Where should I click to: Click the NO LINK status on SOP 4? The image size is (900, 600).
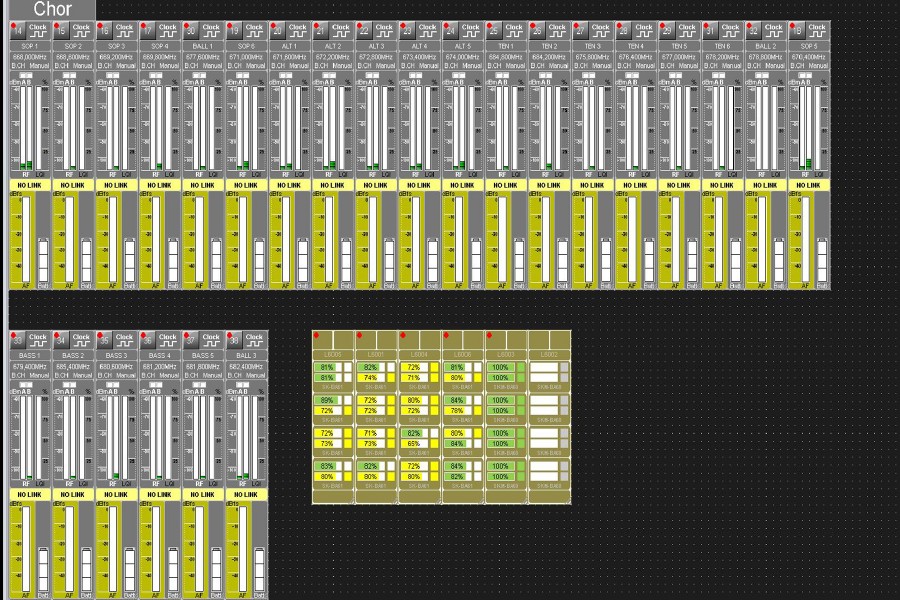coord(158,185)
